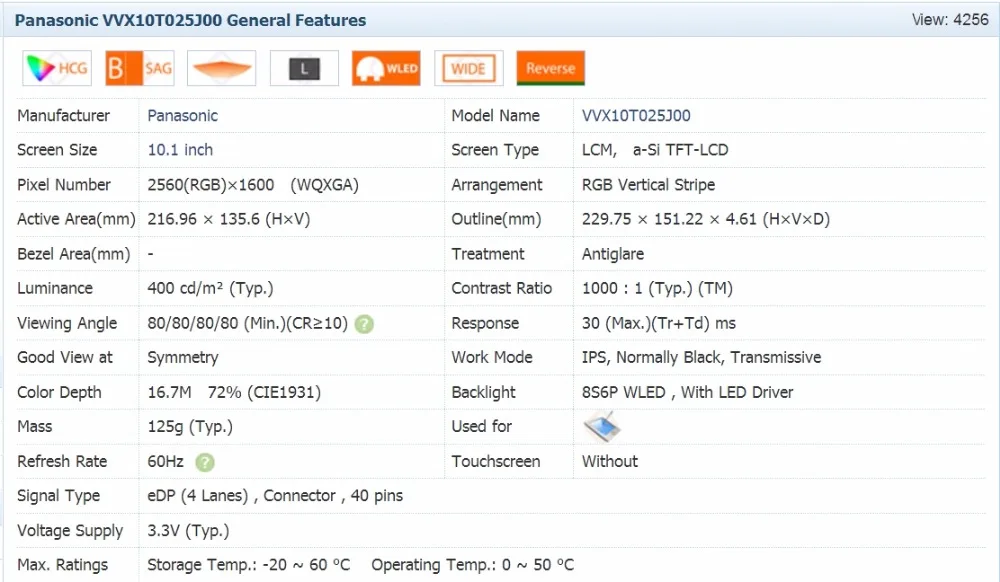Click the 'Antiglare' treatment value
Image resolution: width=1000 pixels, height=582 pixels.
click(612, 254)
